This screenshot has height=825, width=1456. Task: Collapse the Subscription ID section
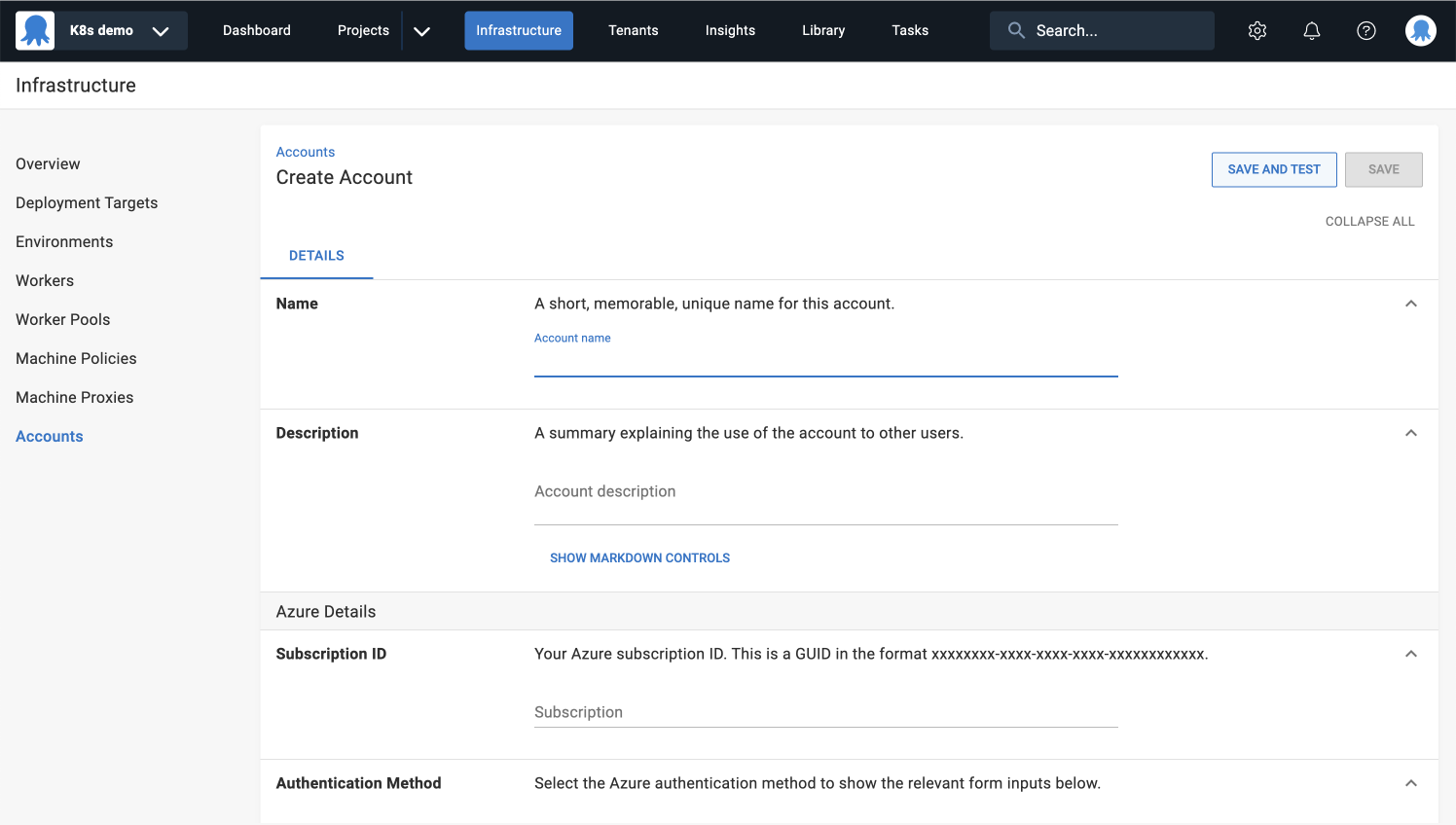pyautogui.click(x=1410, y=654)
